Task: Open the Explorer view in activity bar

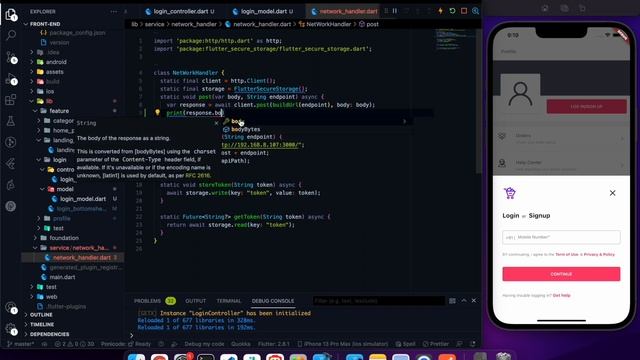Action: (x=11, y=14)
